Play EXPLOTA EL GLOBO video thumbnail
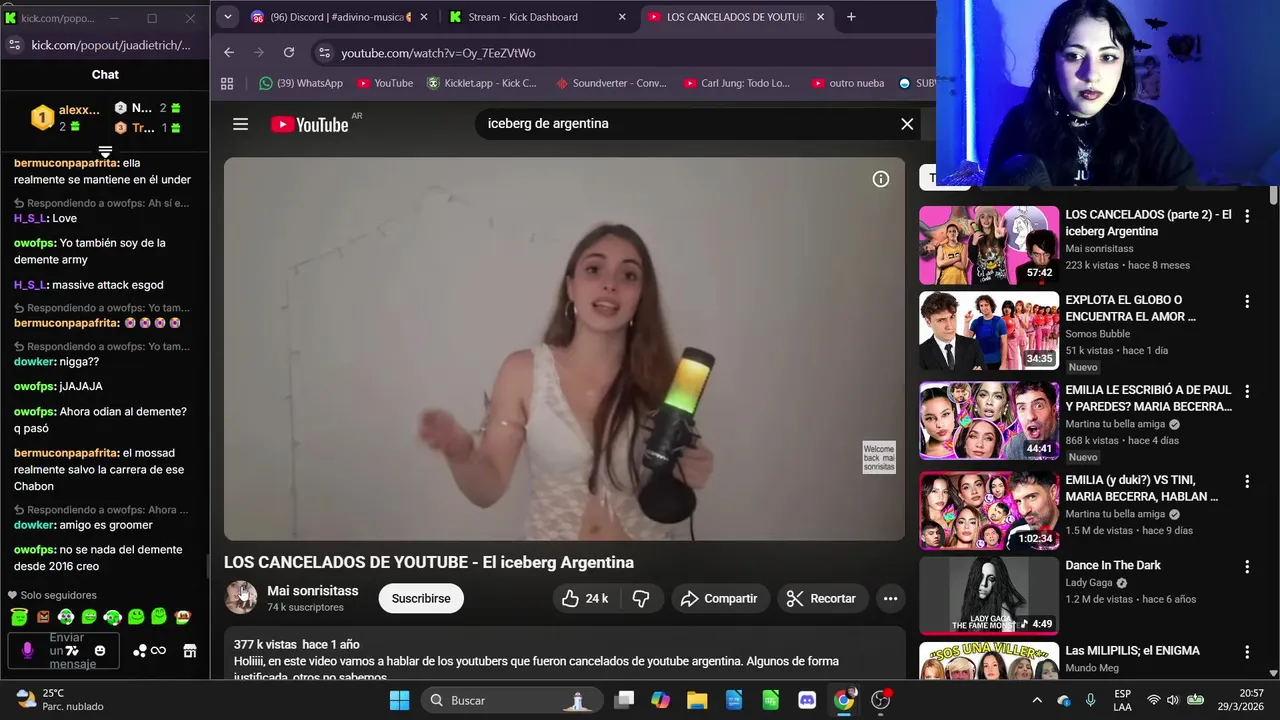 click(x=989, y=331)
